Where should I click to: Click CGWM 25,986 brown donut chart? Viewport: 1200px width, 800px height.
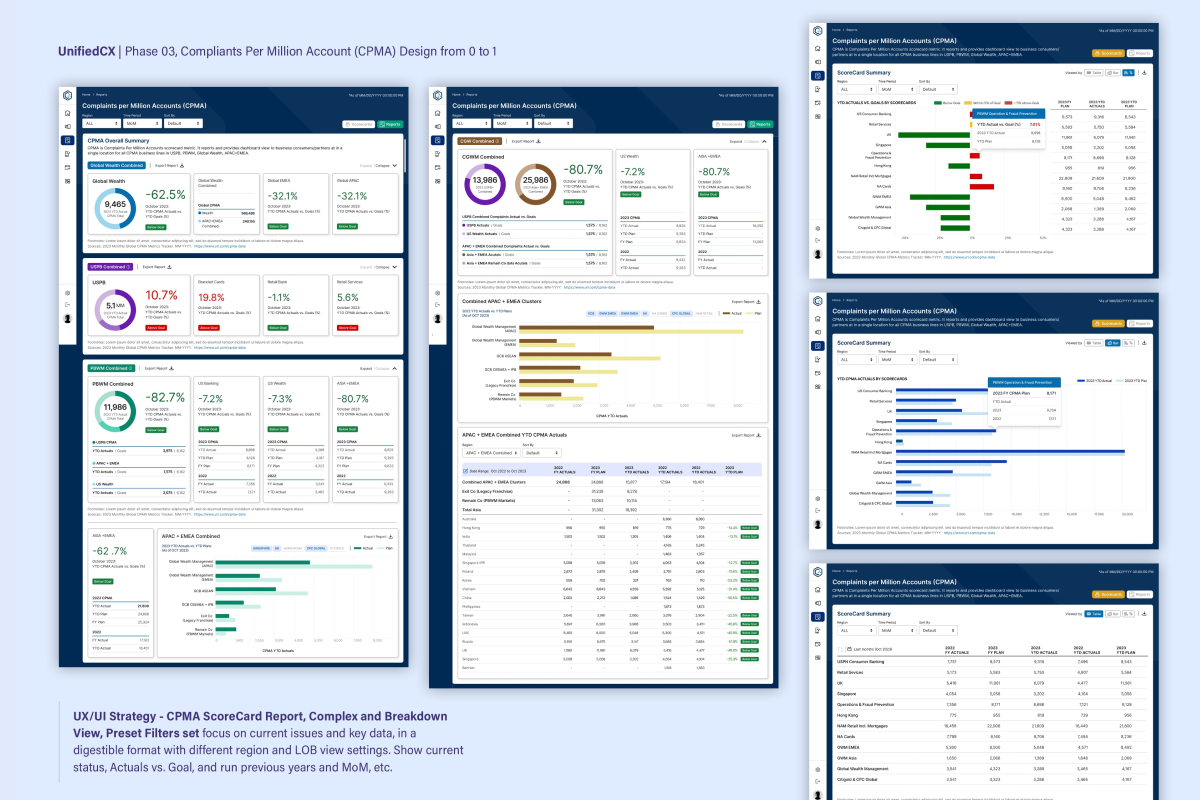click(x=536, y=182)
